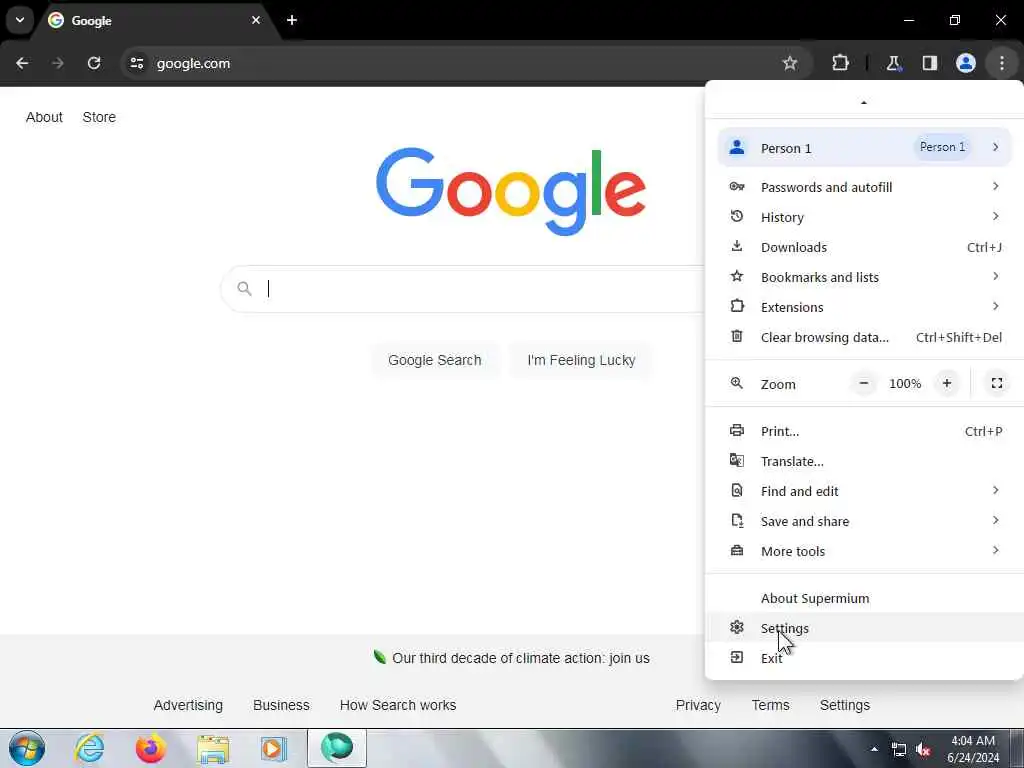
Task: Increase zoom with the plus button
Action: [x=947, y=383]
